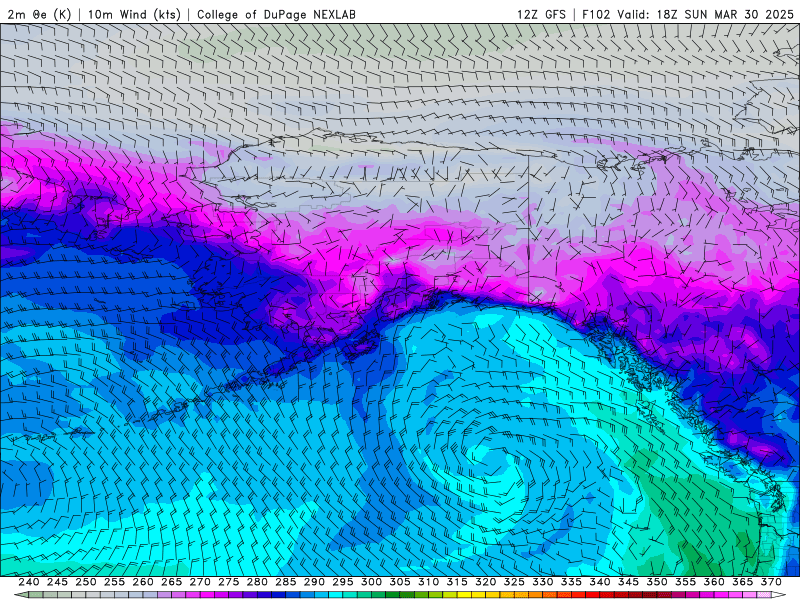800x600 pixels.
Task: Click the 340 color bar label
Action: [600, 582]
